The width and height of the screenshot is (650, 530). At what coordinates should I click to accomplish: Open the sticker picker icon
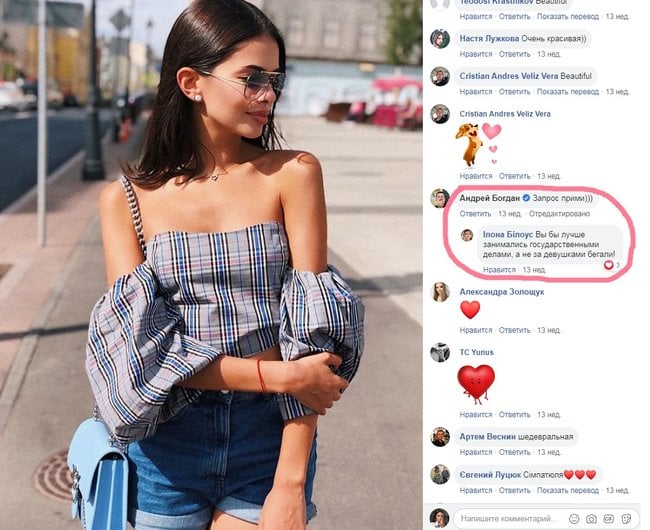[626, 518]
